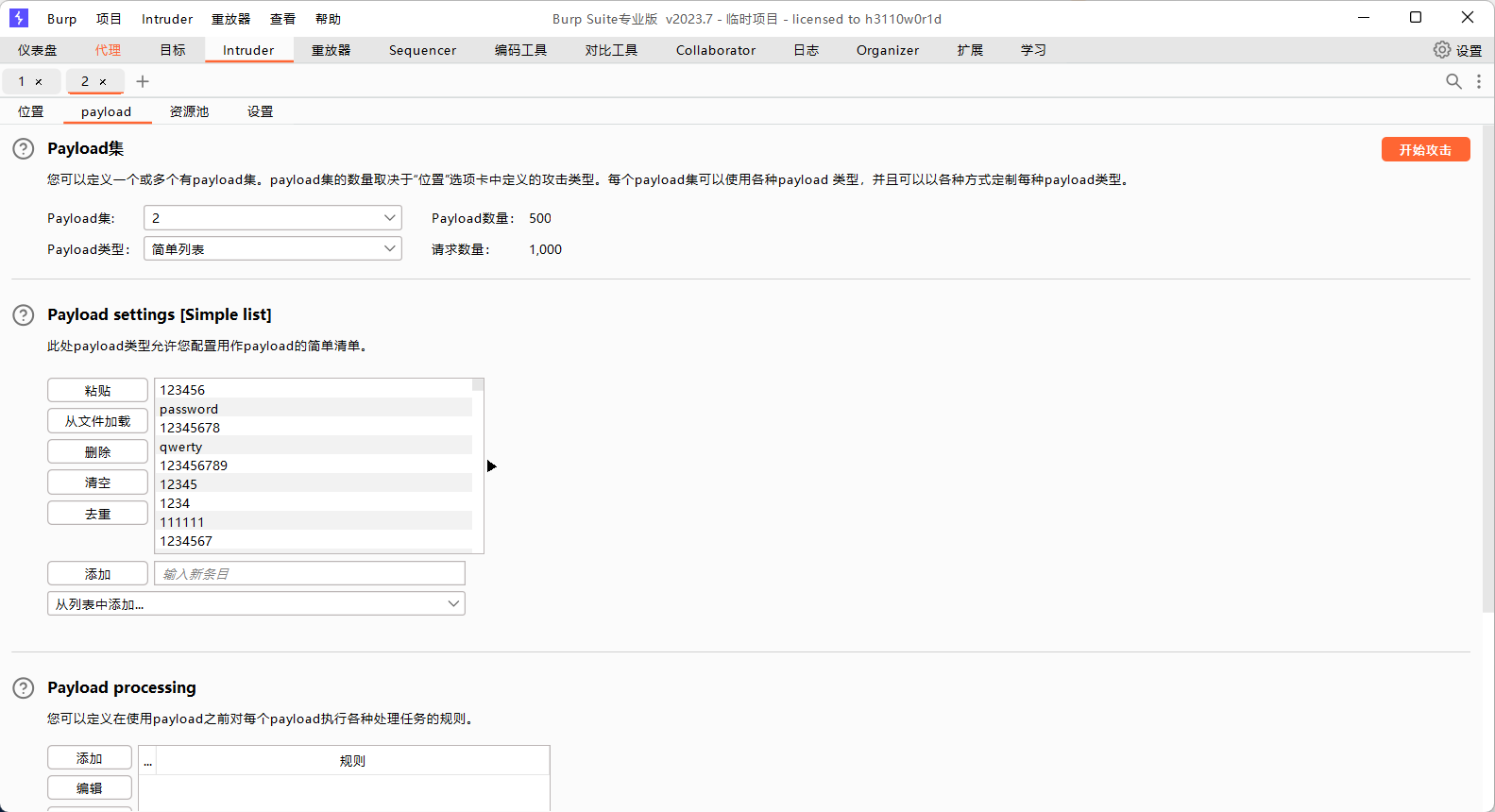The image size is (1495, 812).
Task: Click the 从文件加载 button
Action: click(x=97, y=421)
